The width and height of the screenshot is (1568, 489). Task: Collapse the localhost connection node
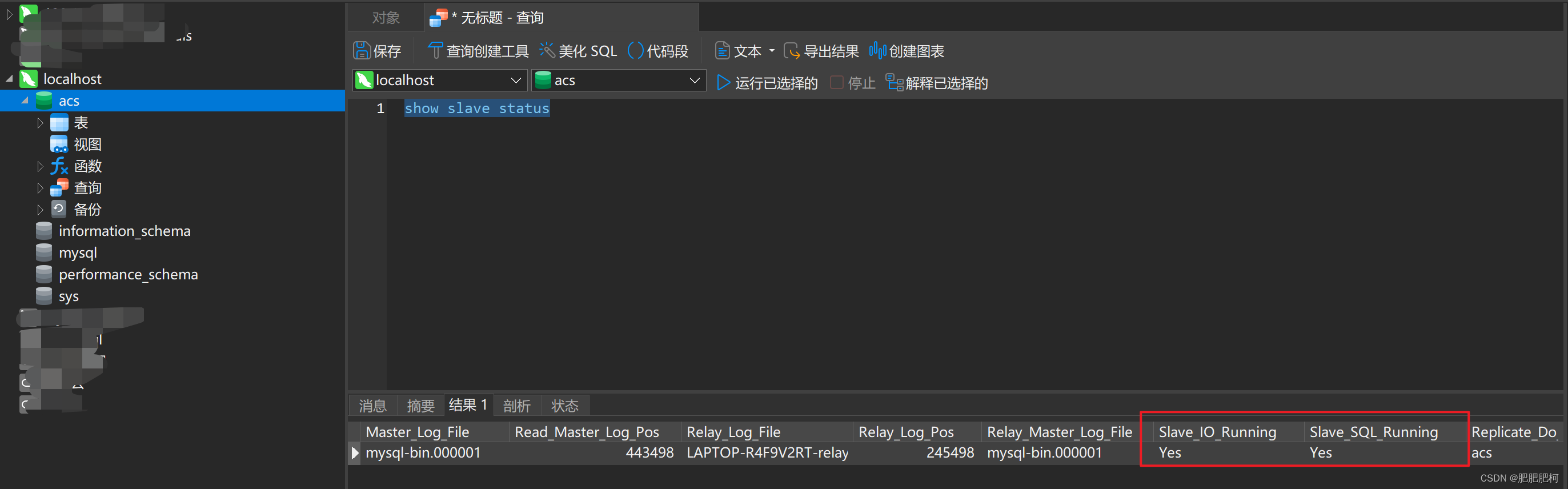(x=9, y=79)
